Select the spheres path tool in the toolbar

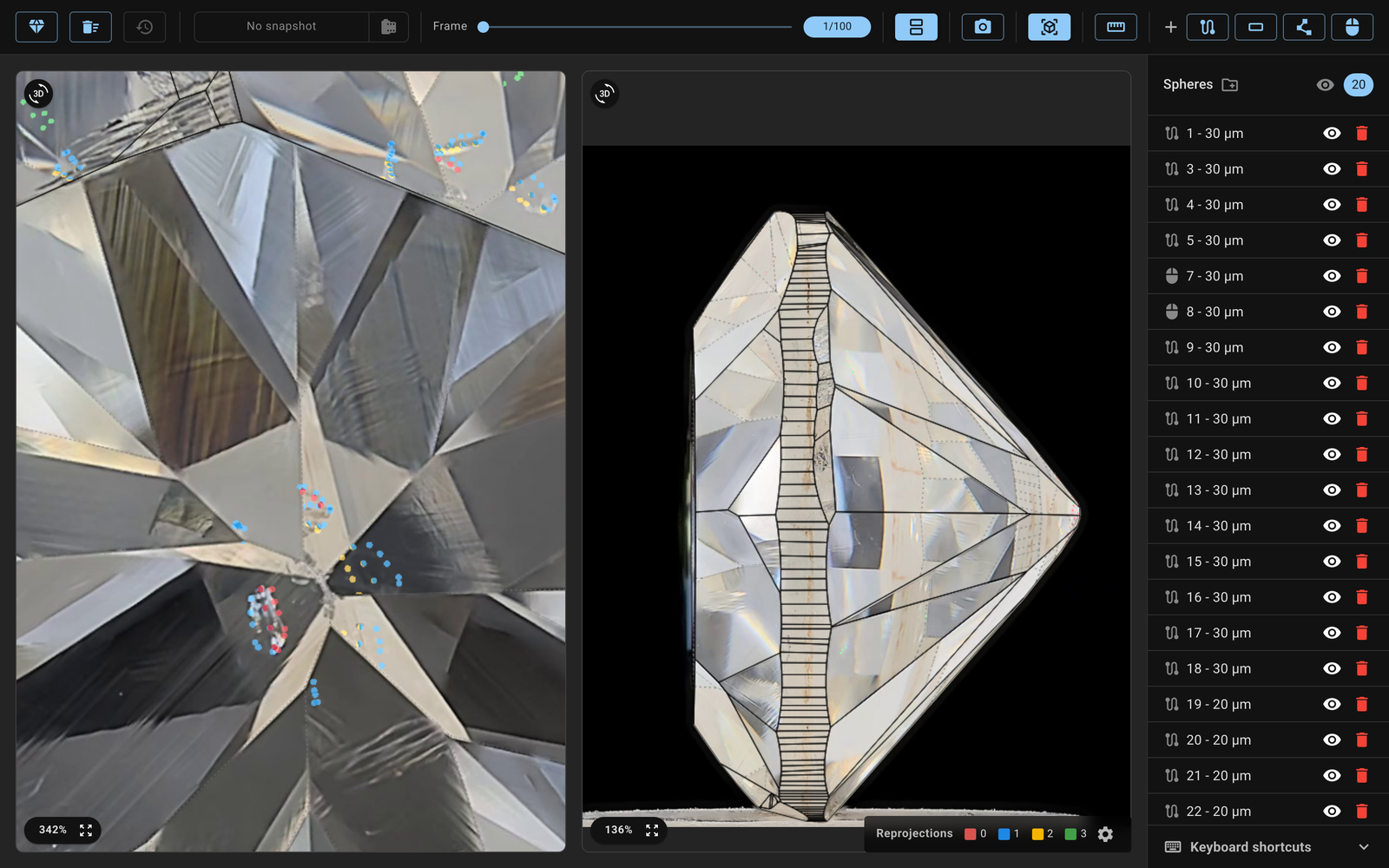(1208, 27)
